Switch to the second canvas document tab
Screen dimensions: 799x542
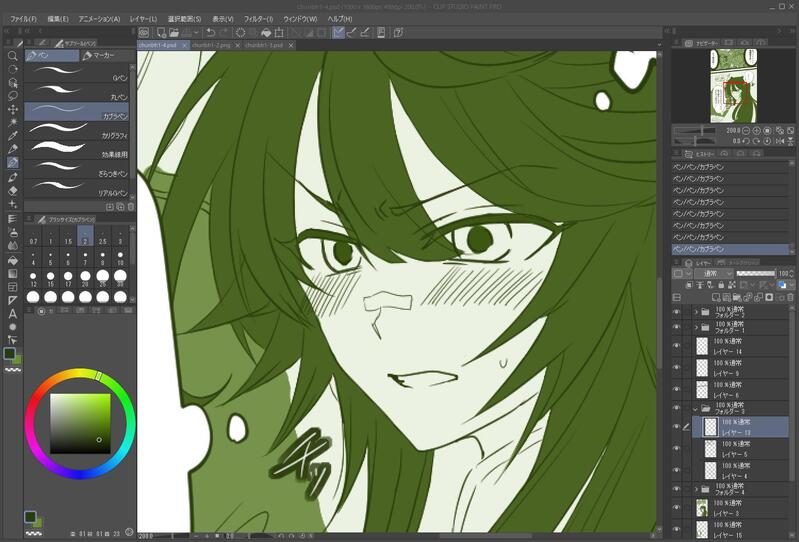211,45
